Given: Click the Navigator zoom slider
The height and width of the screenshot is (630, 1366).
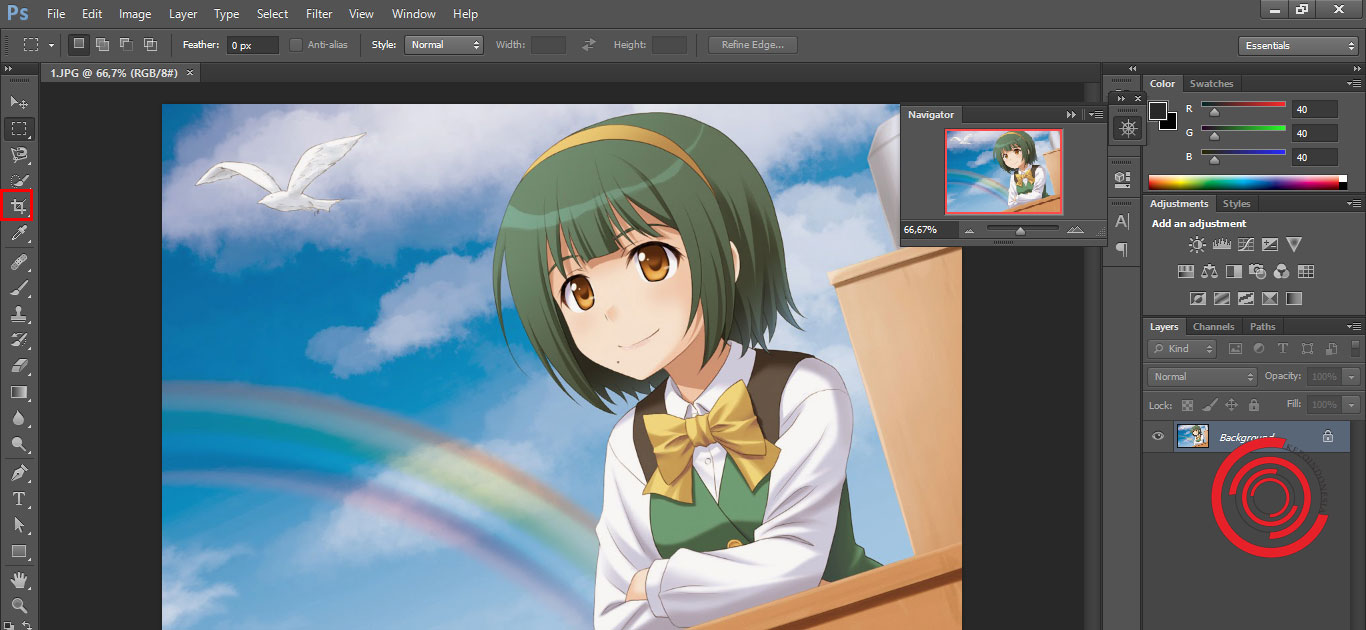Looking at the screenshot, I should 1020,230.
